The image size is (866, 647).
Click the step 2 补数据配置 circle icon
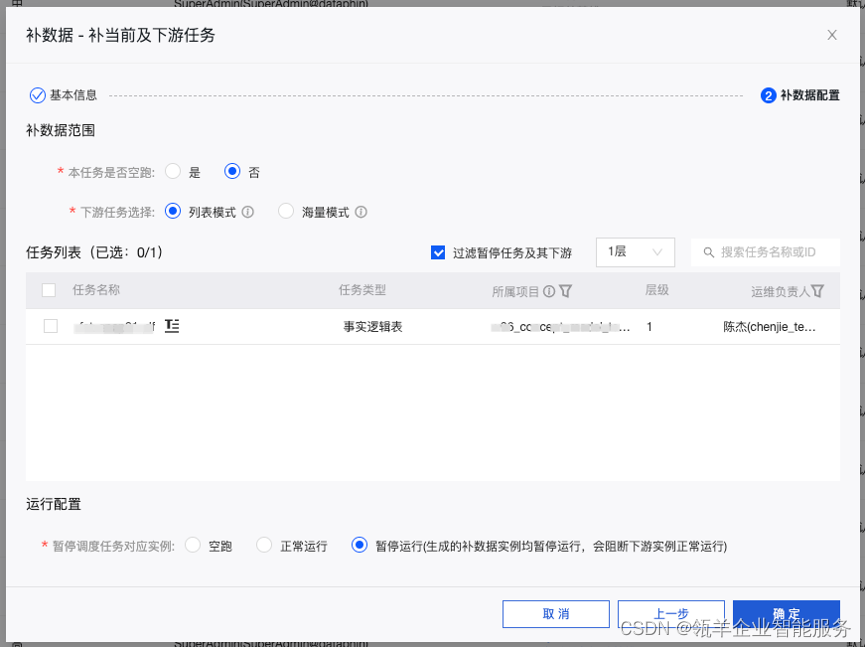[x=768, y=96]
